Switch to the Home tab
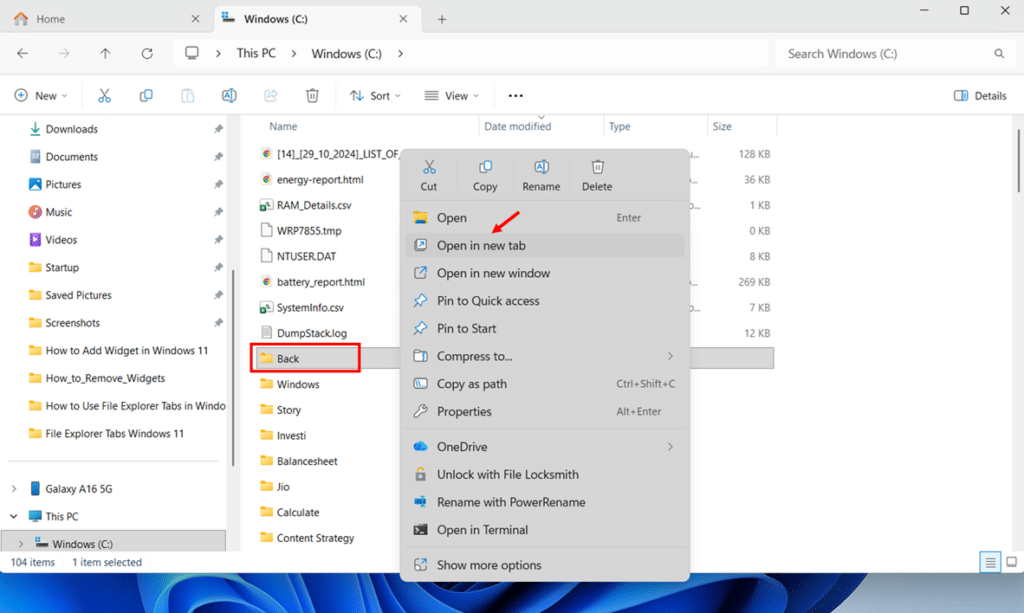1024x613 pixels. [x=108, y=19]
